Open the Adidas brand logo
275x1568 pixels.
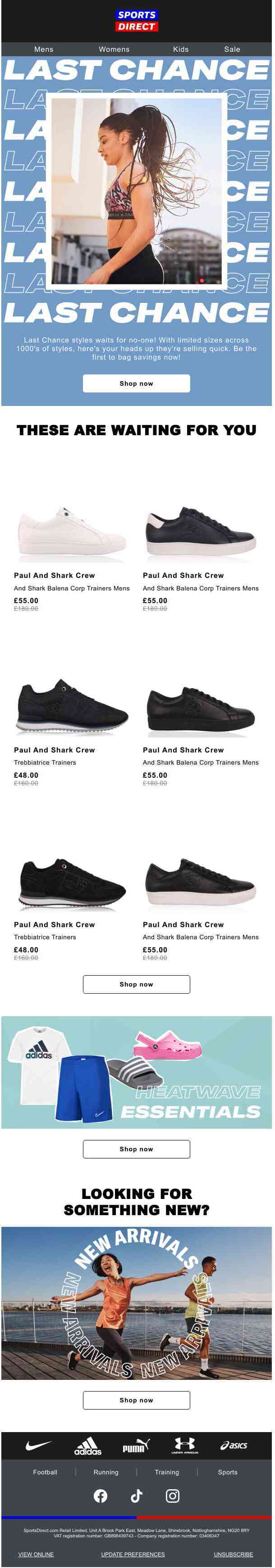click(x=88, y=1446)
